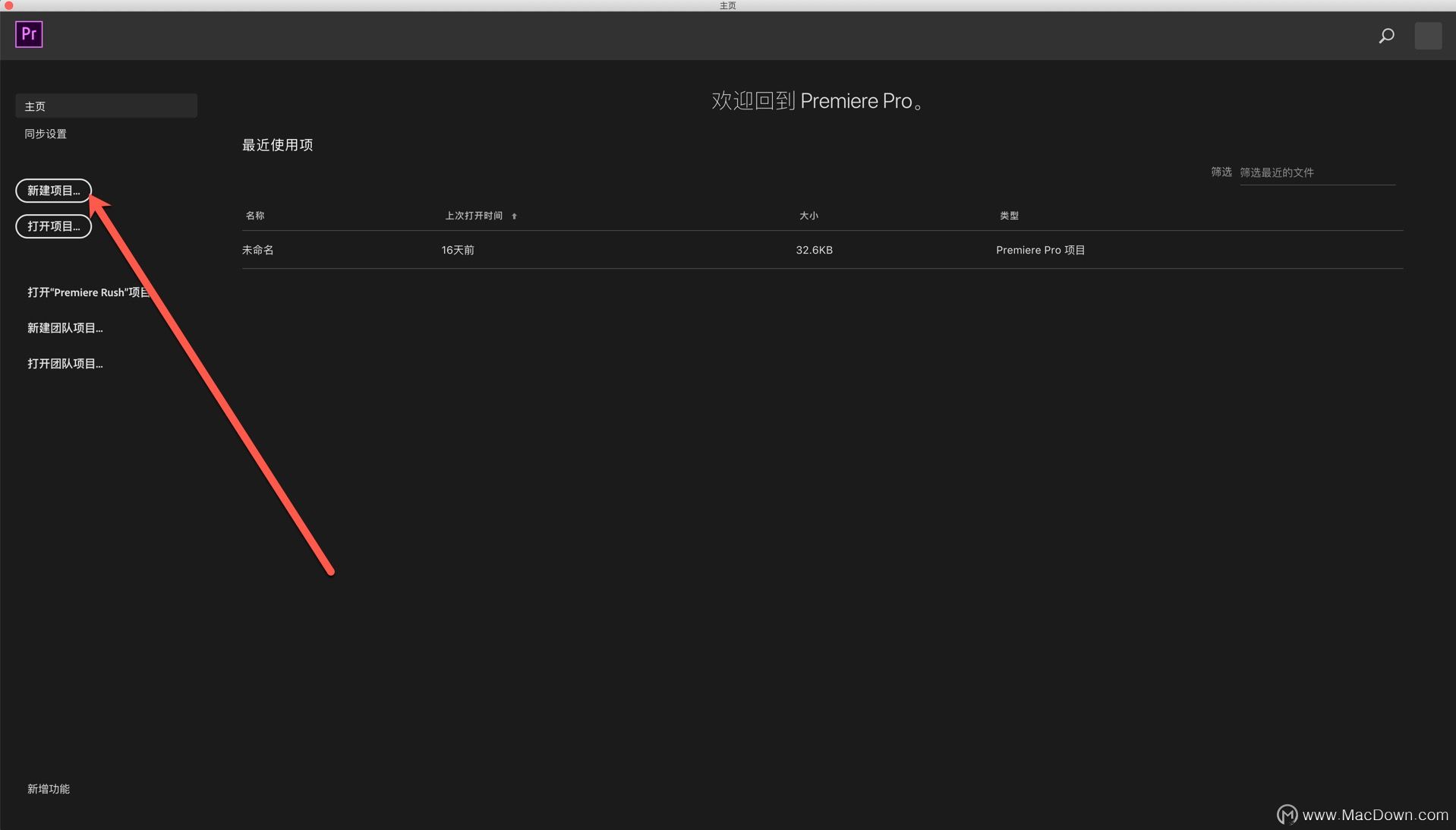Viewport: 1456px width, 830px height.
Task: Close the window with the red button
Action: click(x=9, y=5)
